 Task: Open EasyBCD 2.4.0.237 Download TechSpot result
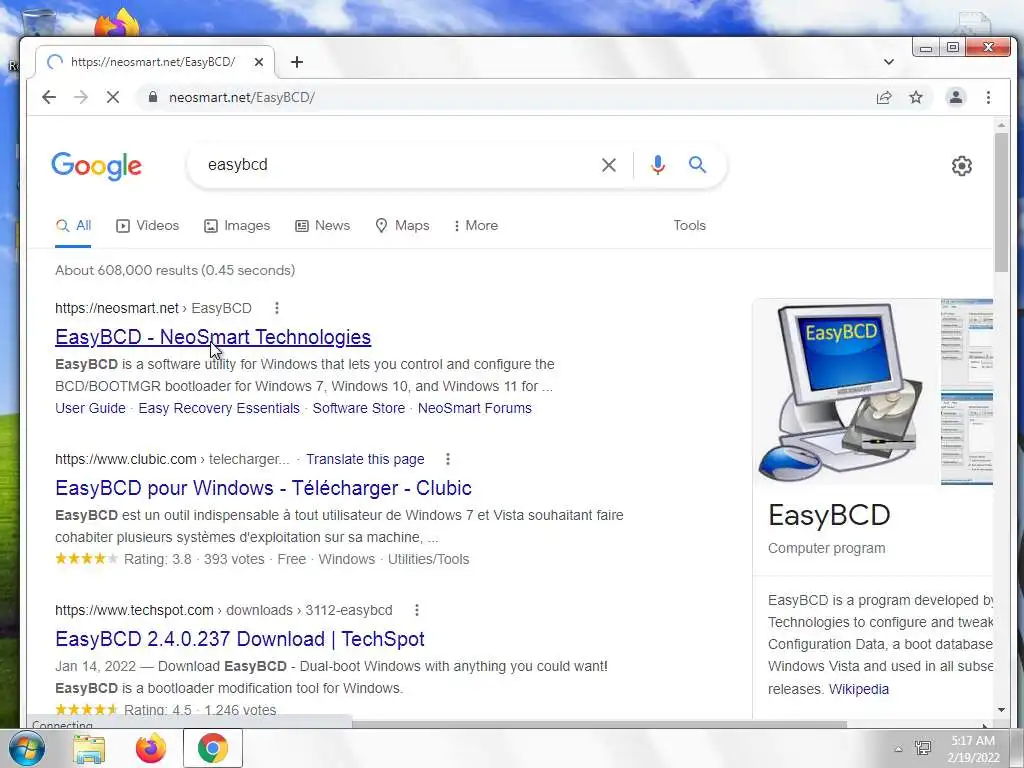click(240, 639)
